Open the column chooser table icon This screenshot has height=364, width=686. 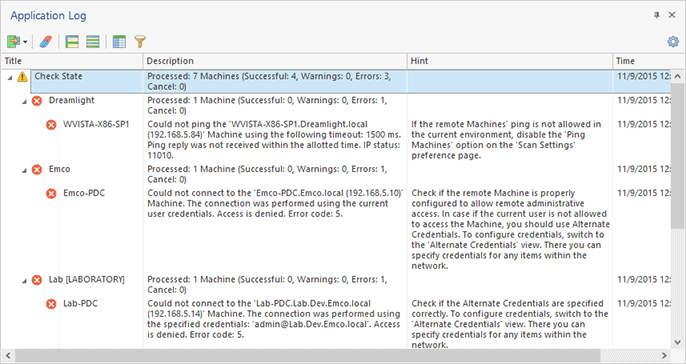click(119, 42)
